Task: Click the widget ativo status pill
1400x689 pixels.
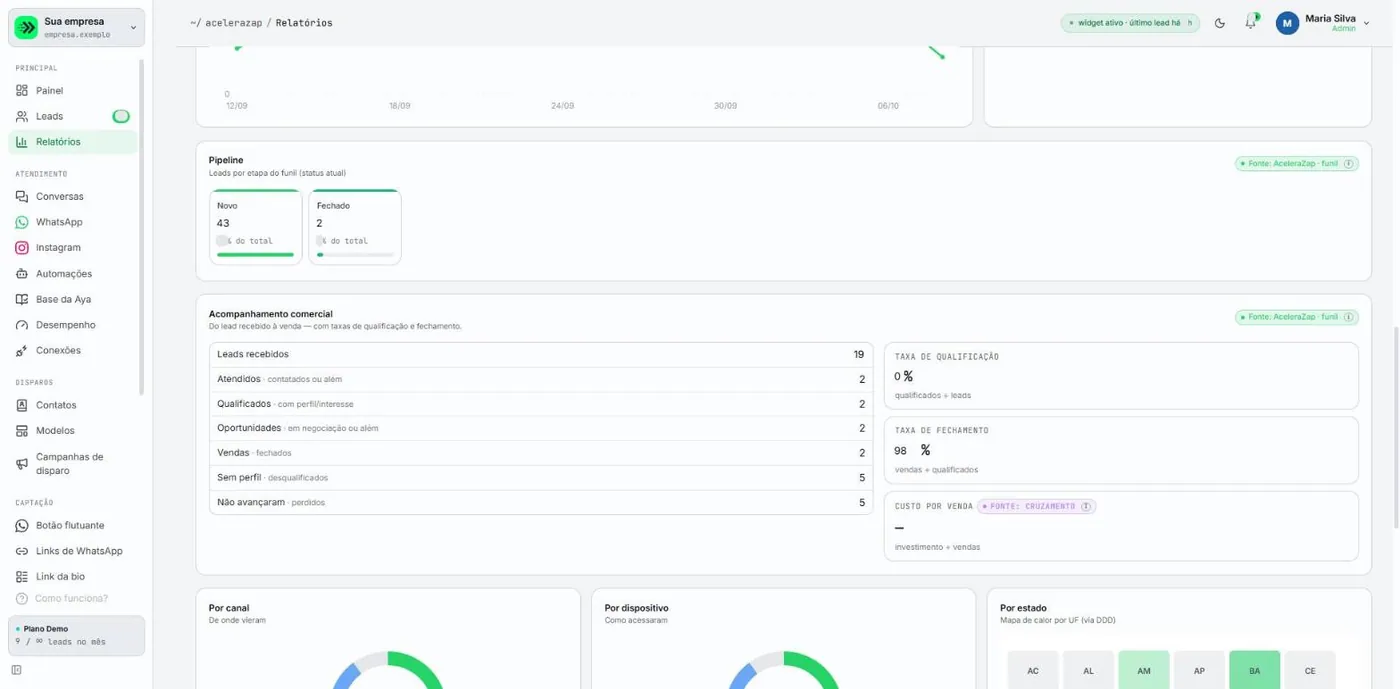Action: click(x=1130, y=23)
